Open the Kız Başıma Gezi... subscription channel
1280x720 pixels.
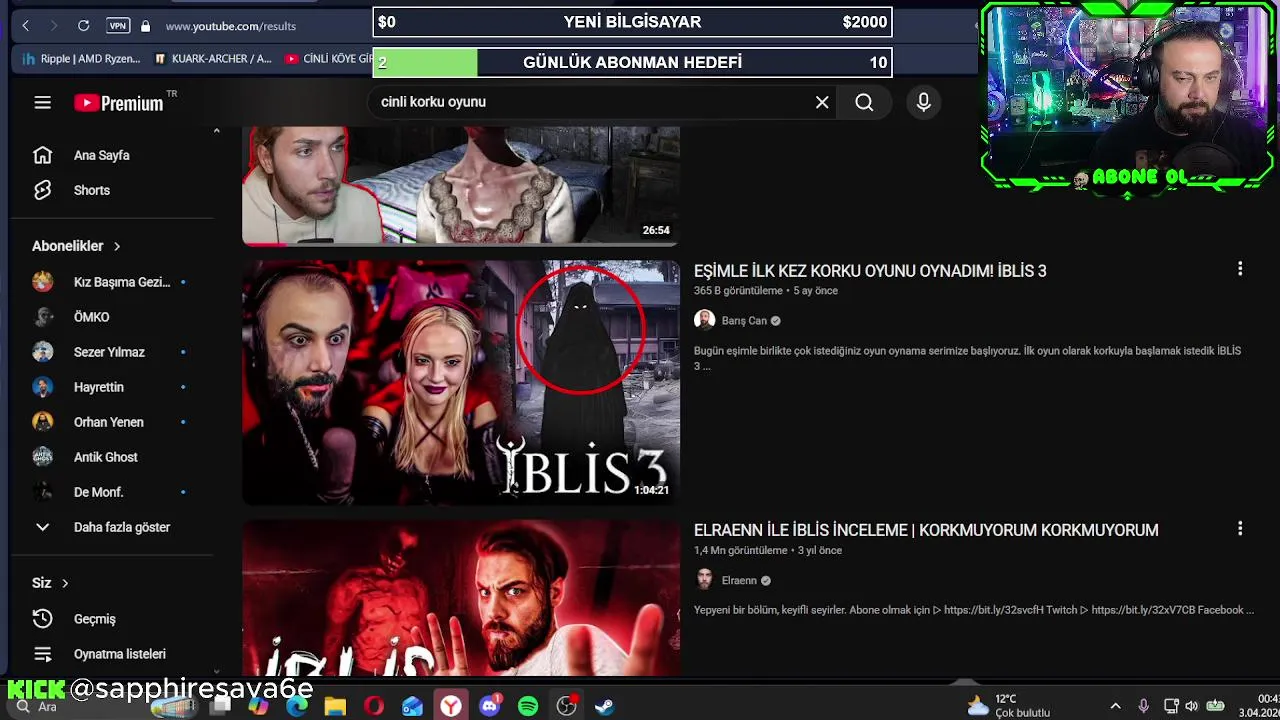pos(114,282)
